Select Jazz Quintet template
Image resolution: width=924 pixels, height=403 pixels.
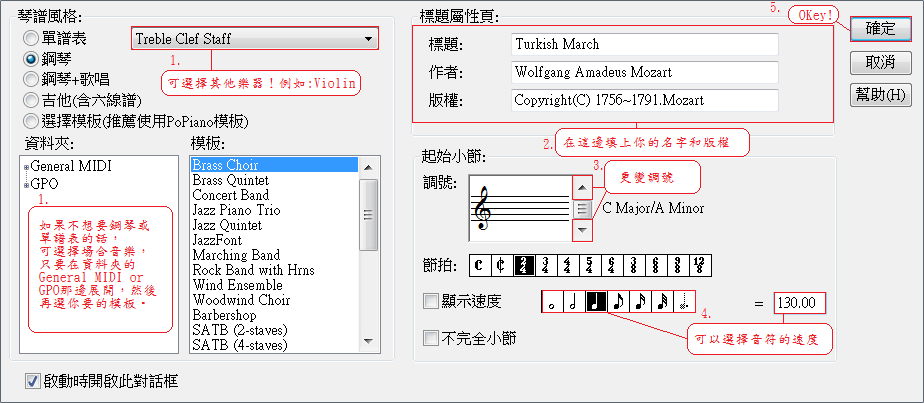[274, 225]
